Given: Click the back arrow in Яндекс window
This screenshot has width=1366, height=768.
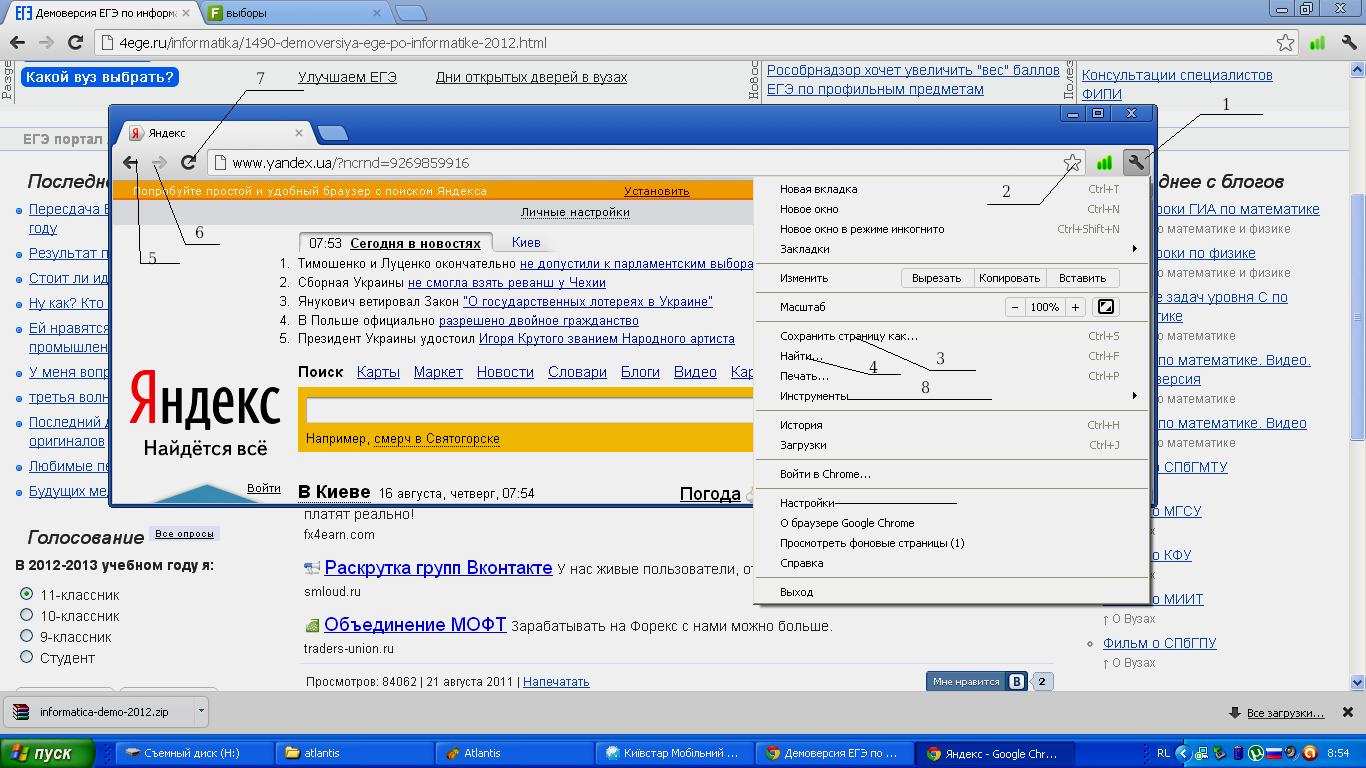Looking at the screenshot, I should pos(130,163).
